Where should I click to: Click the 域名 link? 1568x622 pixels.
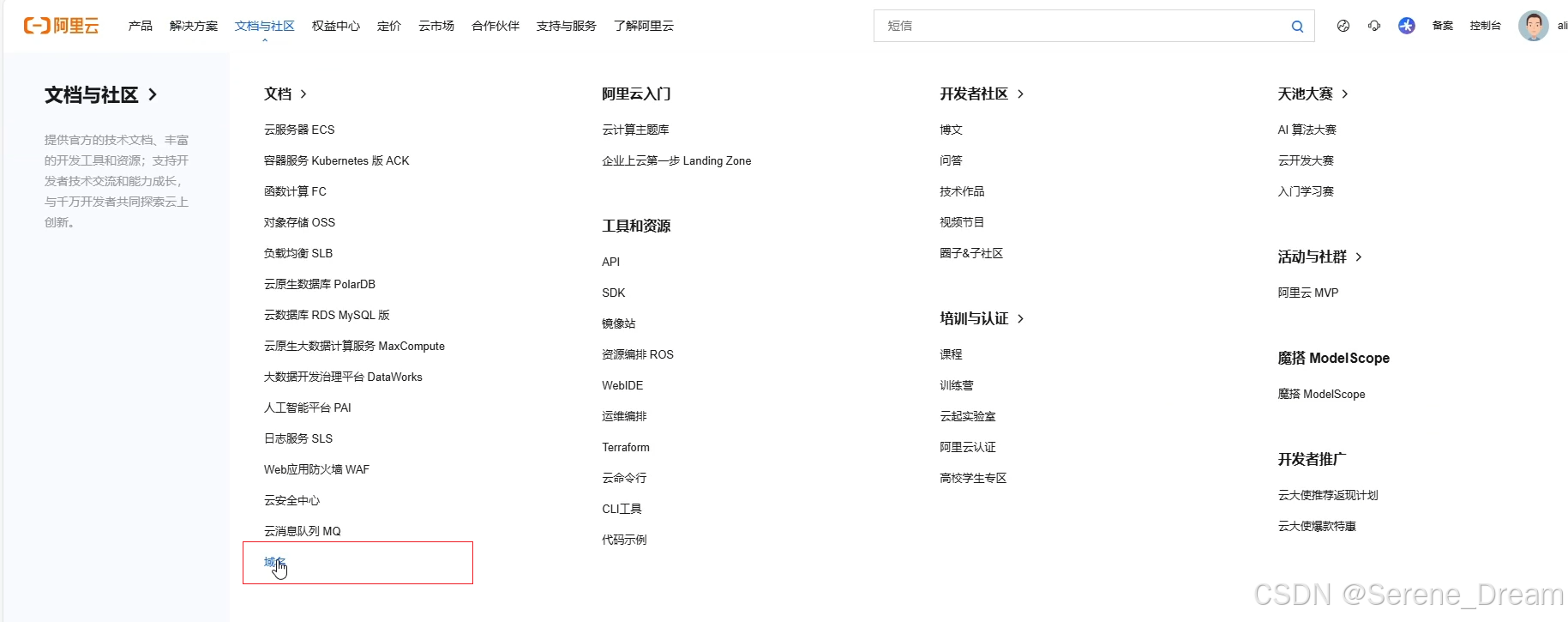pyautogui.click(x=274, y=562)
